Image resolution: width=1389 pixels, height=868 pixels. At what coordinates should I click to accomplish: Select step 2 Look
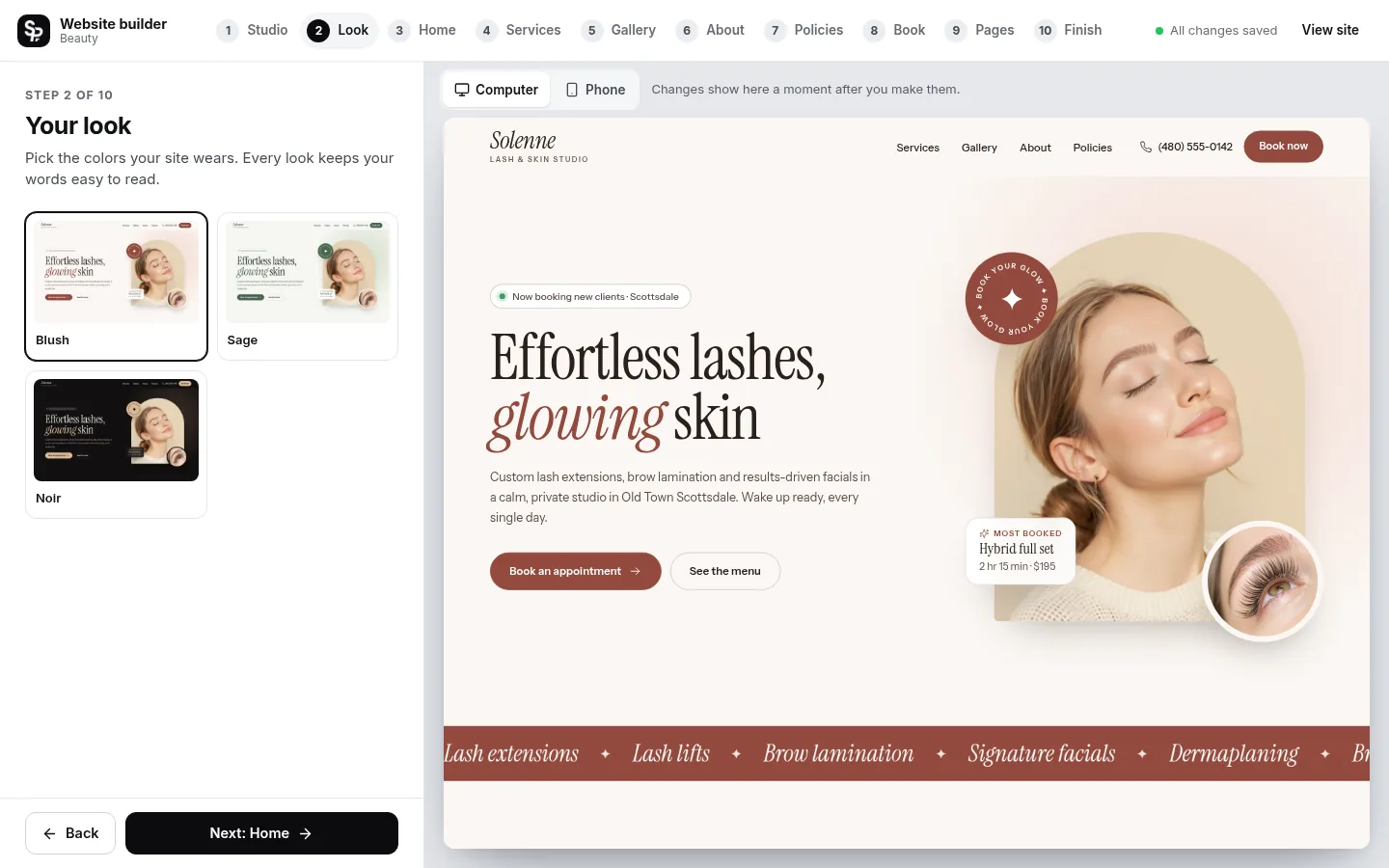click(340, 30)
